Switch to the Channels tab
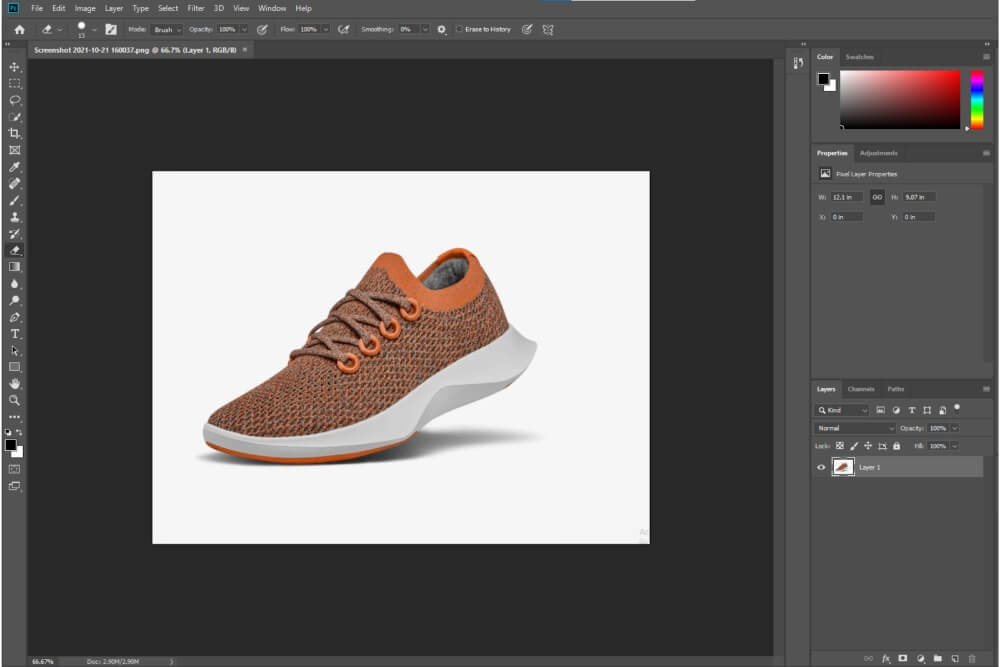This screenshot has height=667, width=1000. coord(860,389)
